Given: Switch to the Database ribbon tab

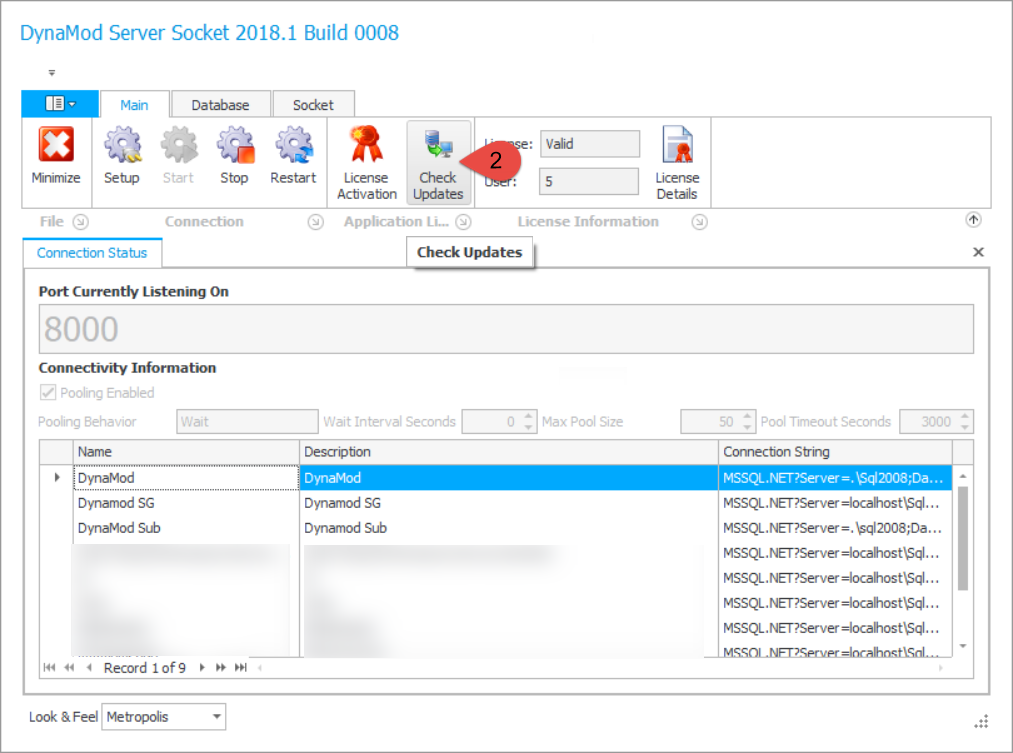Looking at the screenshot, I should tap(220, 105).
